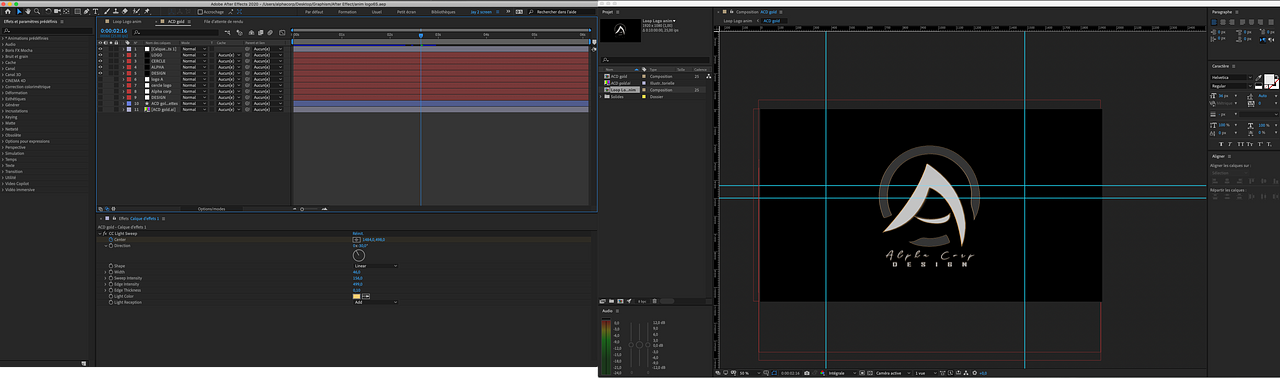Open the 50% magnification dropdown in viewer
This screenshot has height=378, width=1280.
coord(750,373)
